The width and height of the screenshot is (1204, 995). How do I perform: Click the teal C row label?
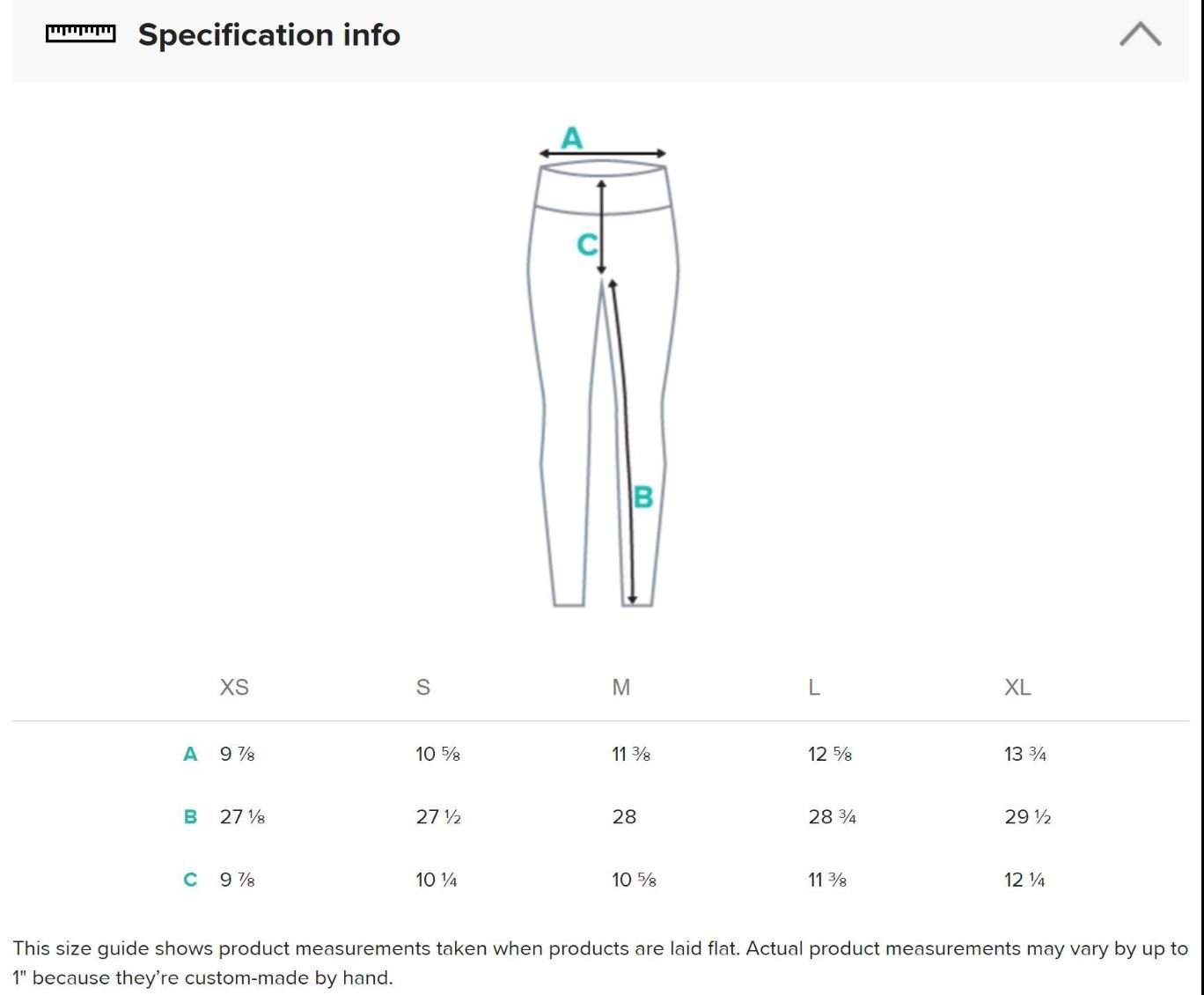(x=190, y=880)
